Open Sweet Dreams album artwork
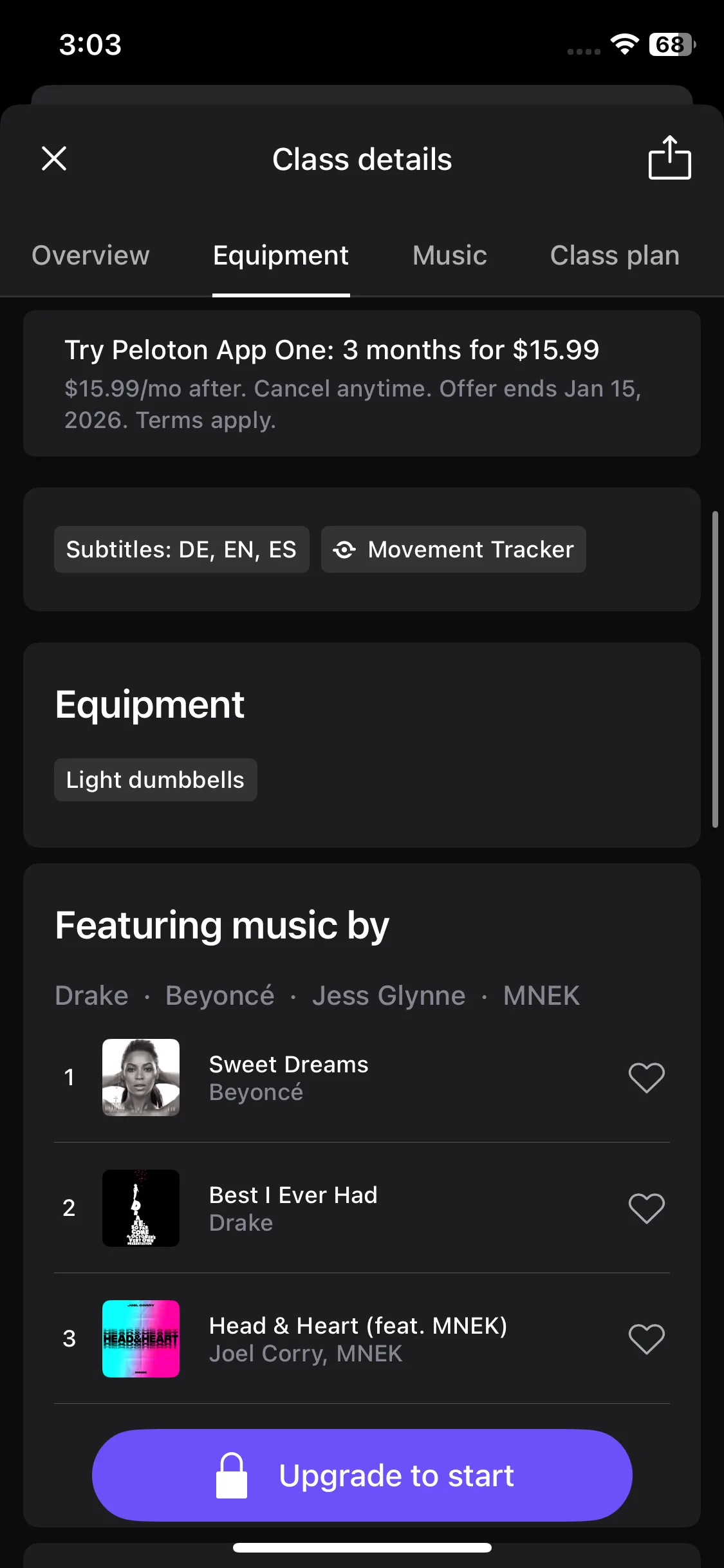The height and width of the screenshot is (1568, 724). coord(141,1078)
